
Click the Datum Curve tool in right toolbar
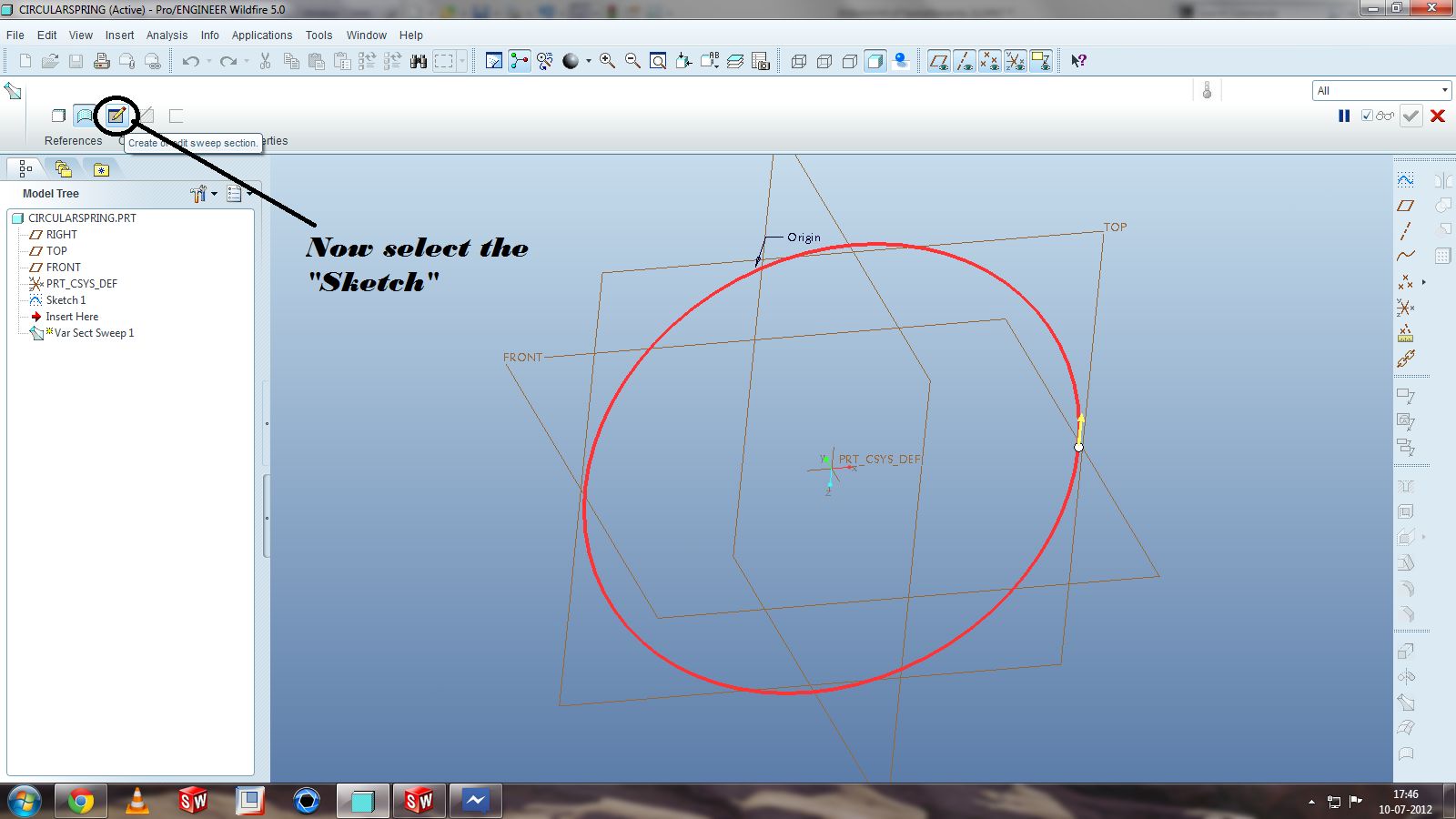point(1406,257)
